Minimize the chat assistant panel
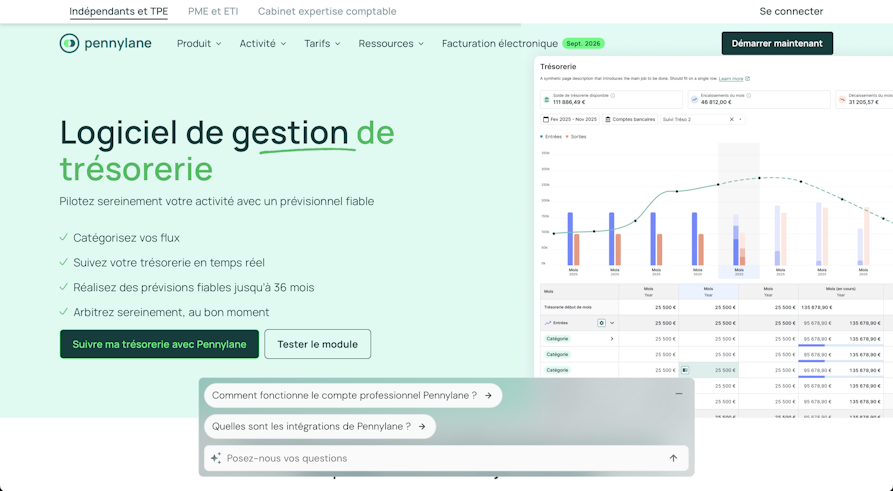This screenshot has height=491, width=893. 678,394
